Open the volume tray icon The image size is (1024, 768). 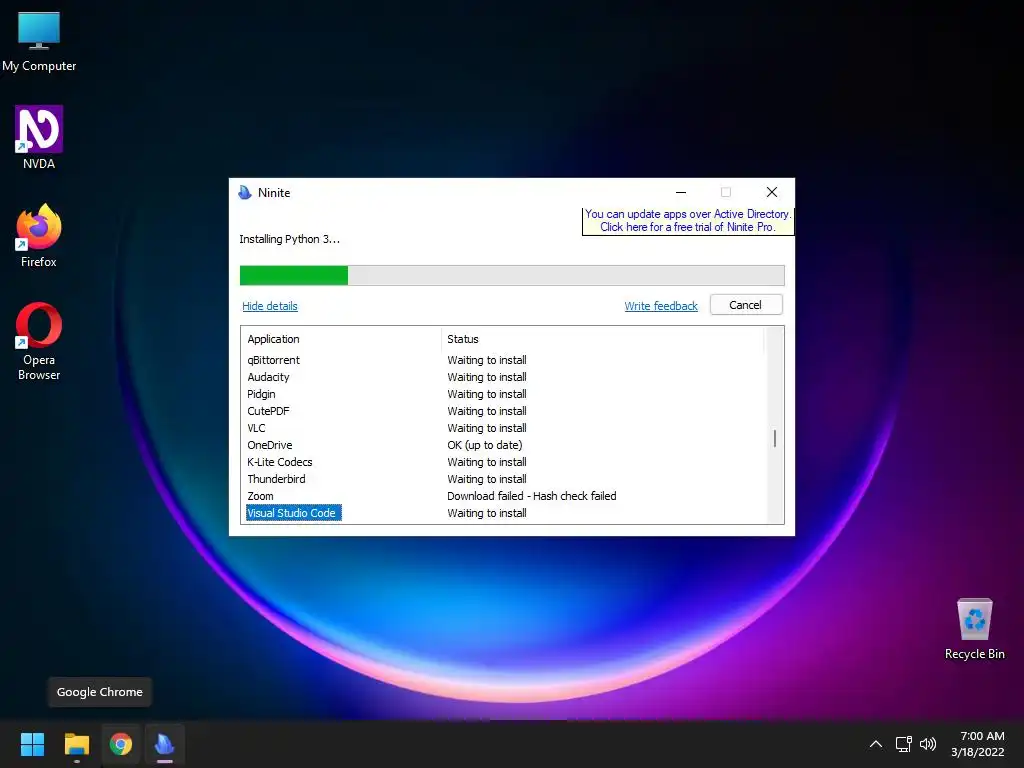point(927,744)
